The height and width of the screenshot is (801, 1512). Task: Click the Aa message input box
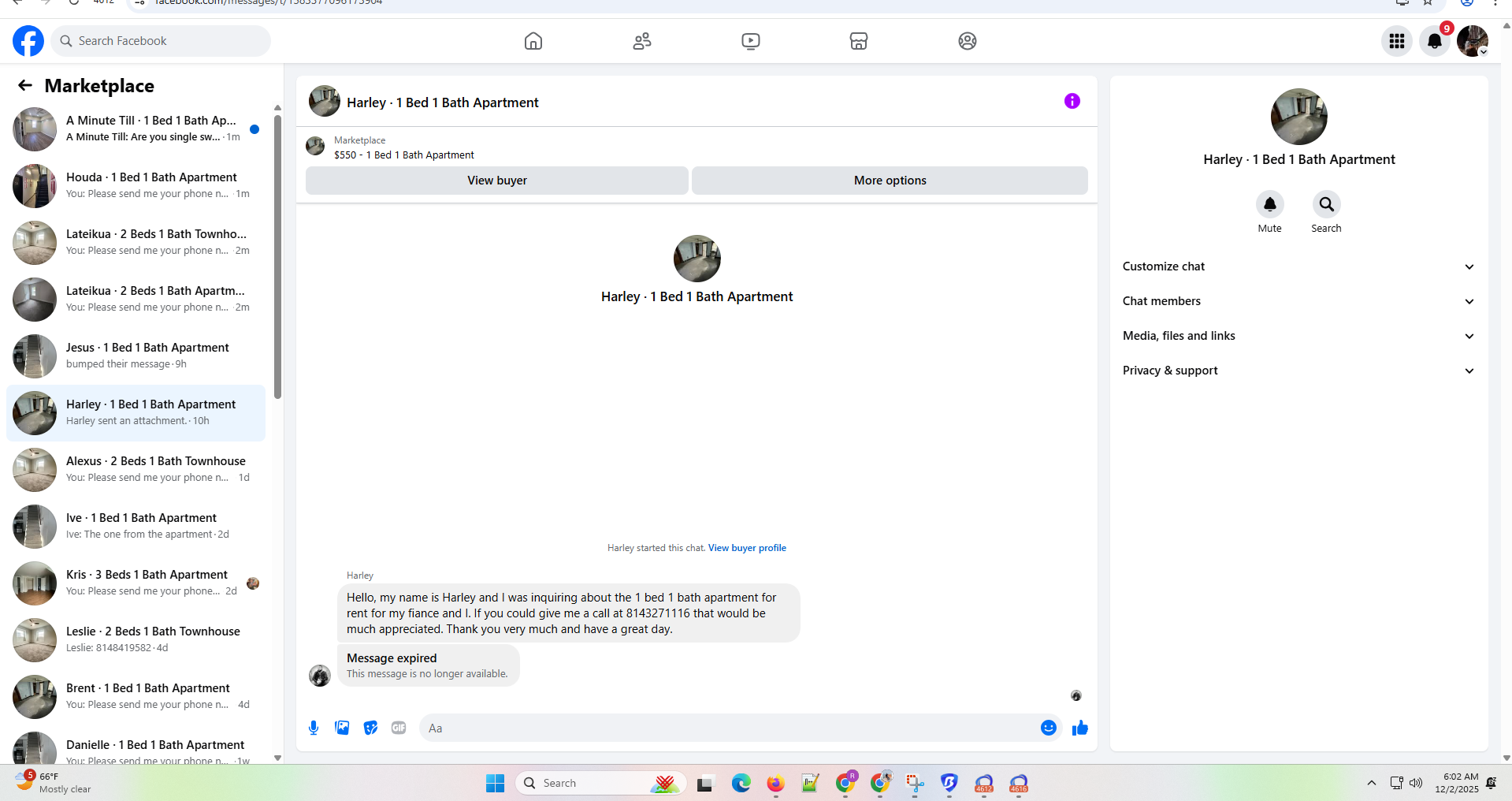pos(730,728)
